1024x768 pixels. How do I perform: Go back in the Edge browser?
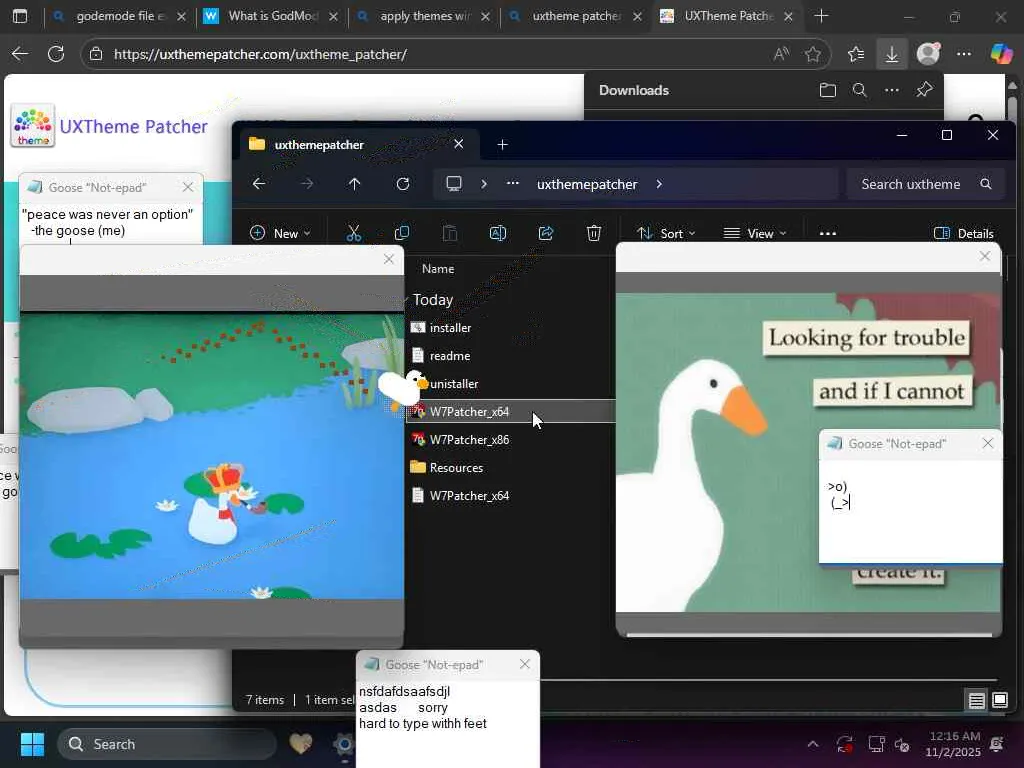(x=20, y=54)
